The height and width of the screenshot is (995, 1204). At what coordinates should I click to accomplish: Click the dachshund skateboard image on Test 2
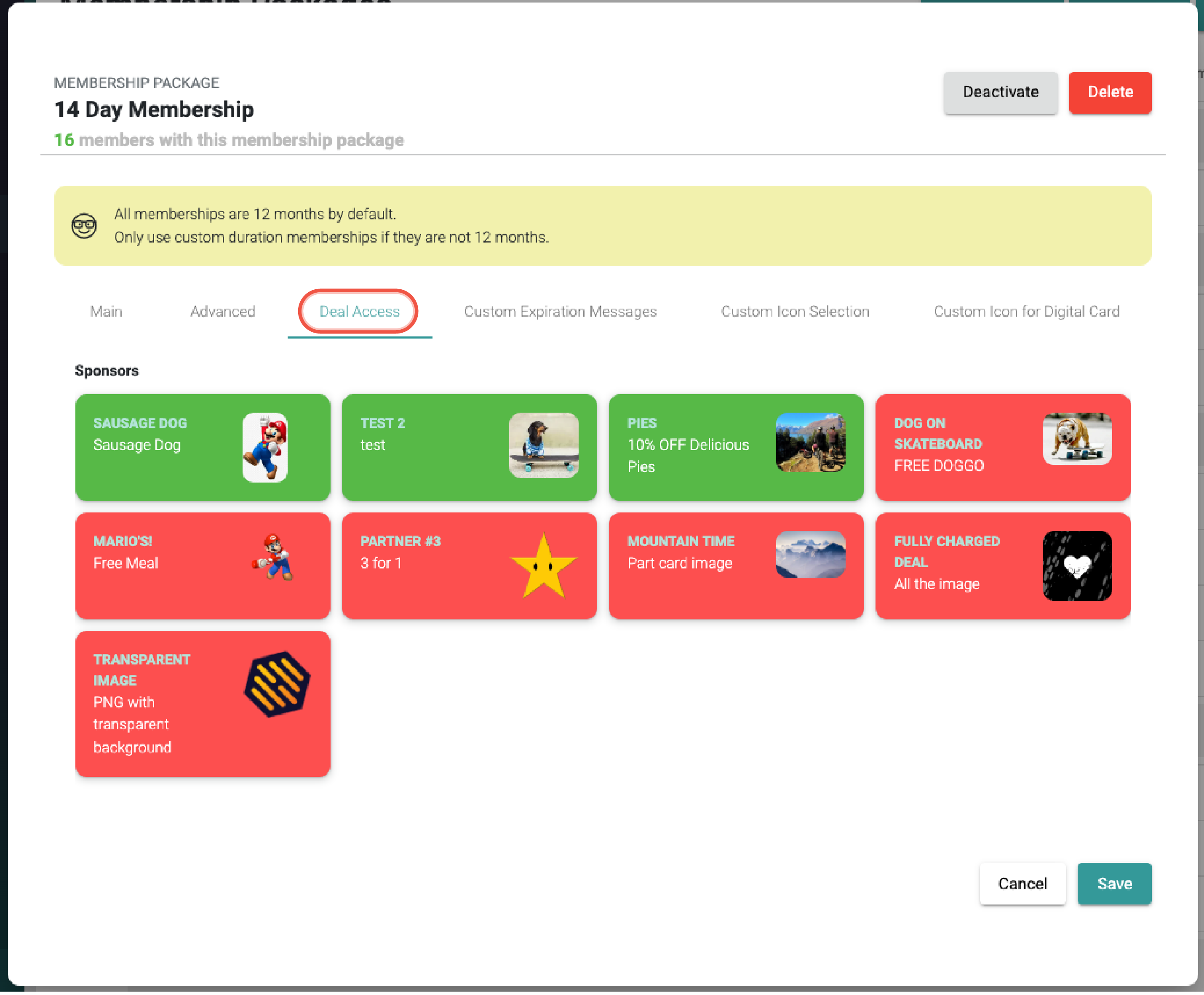(544, 445)
